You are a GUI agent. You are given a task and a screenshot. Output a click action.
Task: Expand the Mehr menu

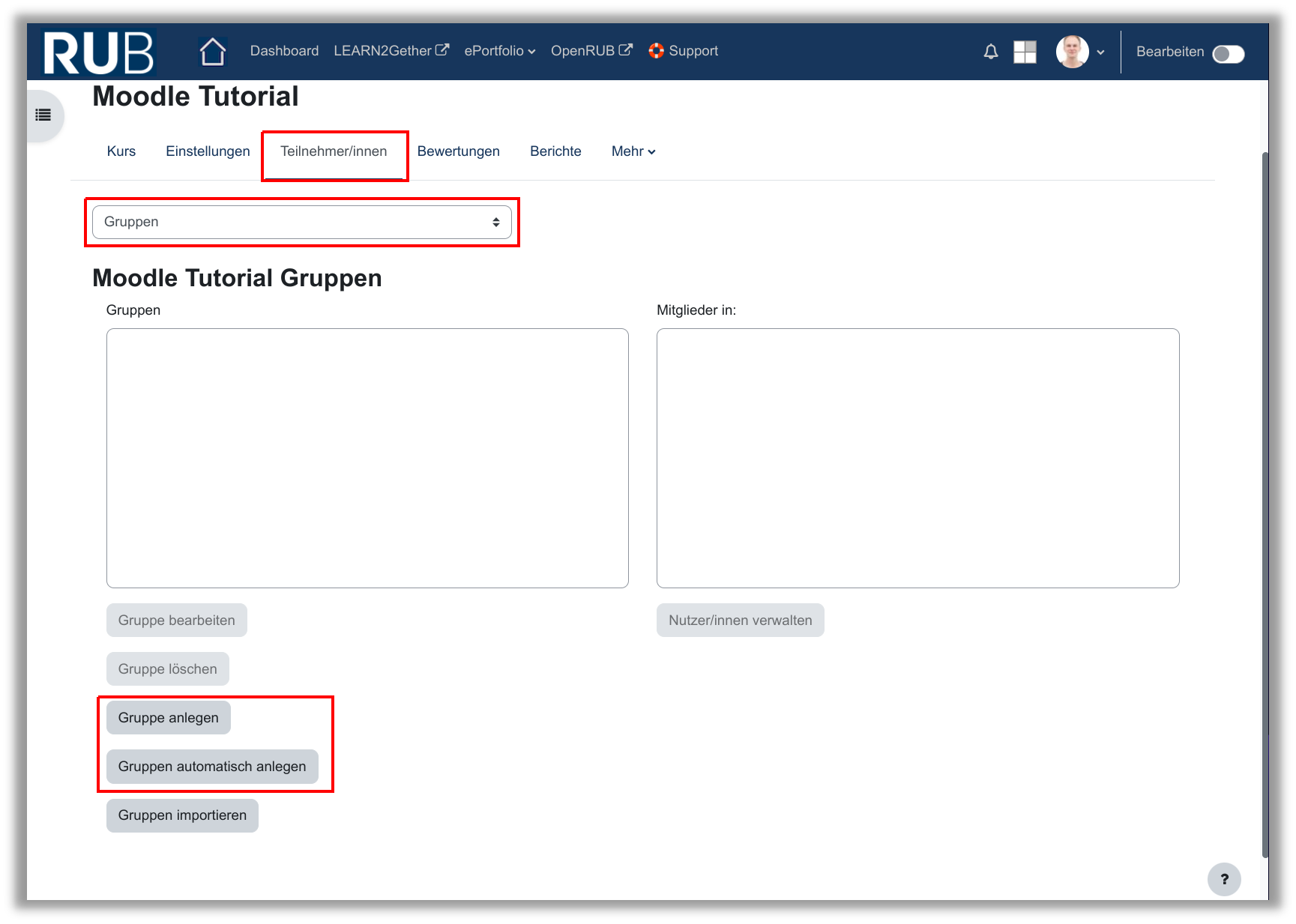(x=633, y=151)
